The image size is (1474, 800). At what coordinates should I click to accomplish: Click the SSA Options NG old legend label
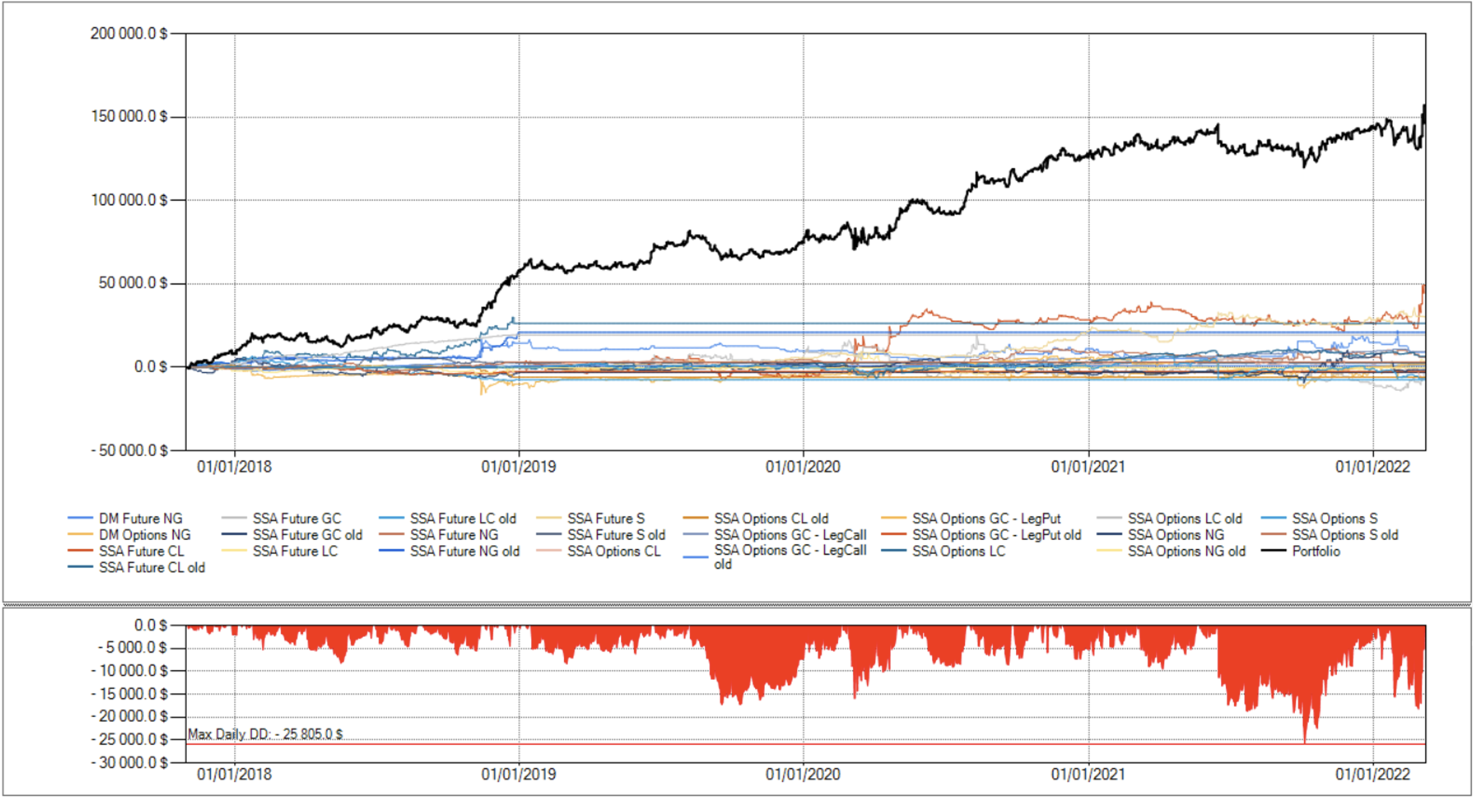pos(1186,551)
